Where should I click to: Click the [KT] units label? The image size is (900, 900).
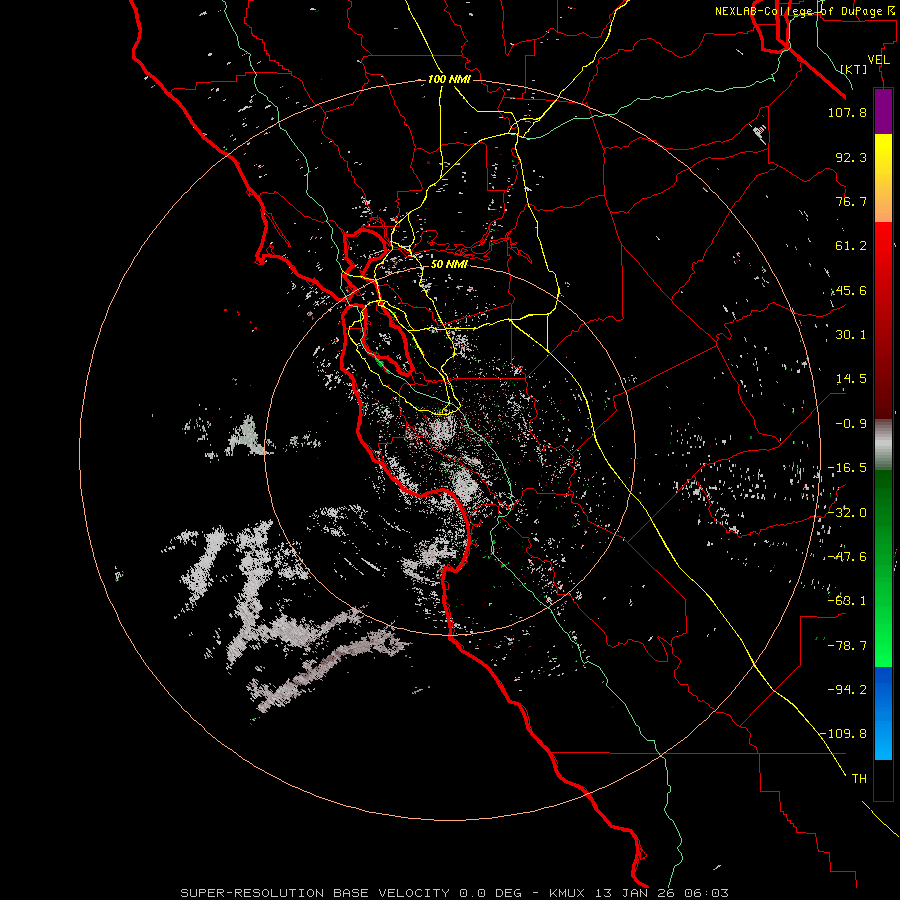tap(854, 69)
